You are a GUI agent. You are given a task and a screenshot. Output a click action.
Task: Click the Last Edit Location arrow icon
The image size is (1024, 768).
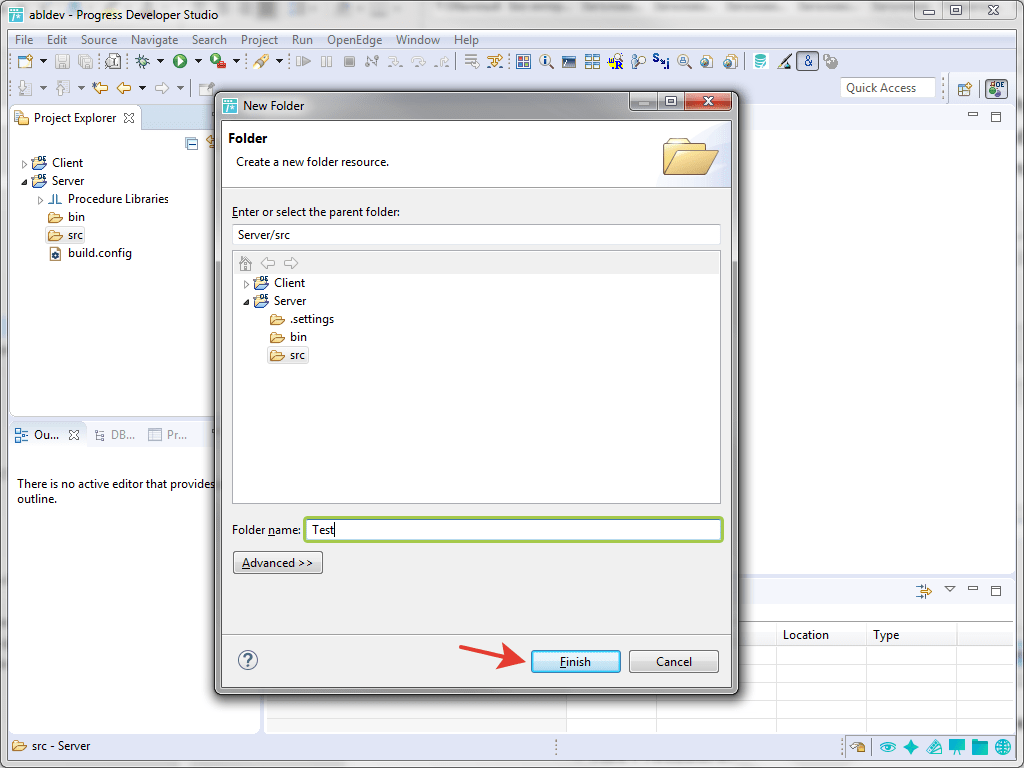100,88
